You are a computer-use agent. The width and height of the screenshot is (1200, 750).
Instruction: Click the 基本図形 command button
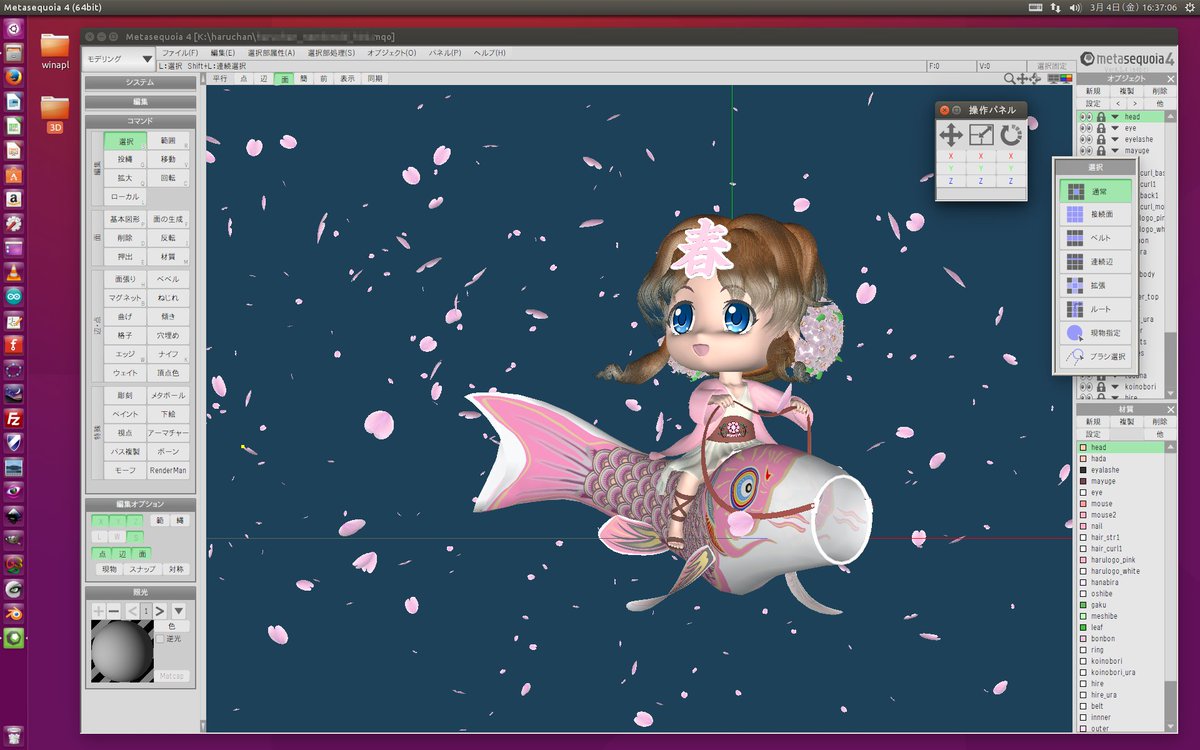tap(125, 219)
